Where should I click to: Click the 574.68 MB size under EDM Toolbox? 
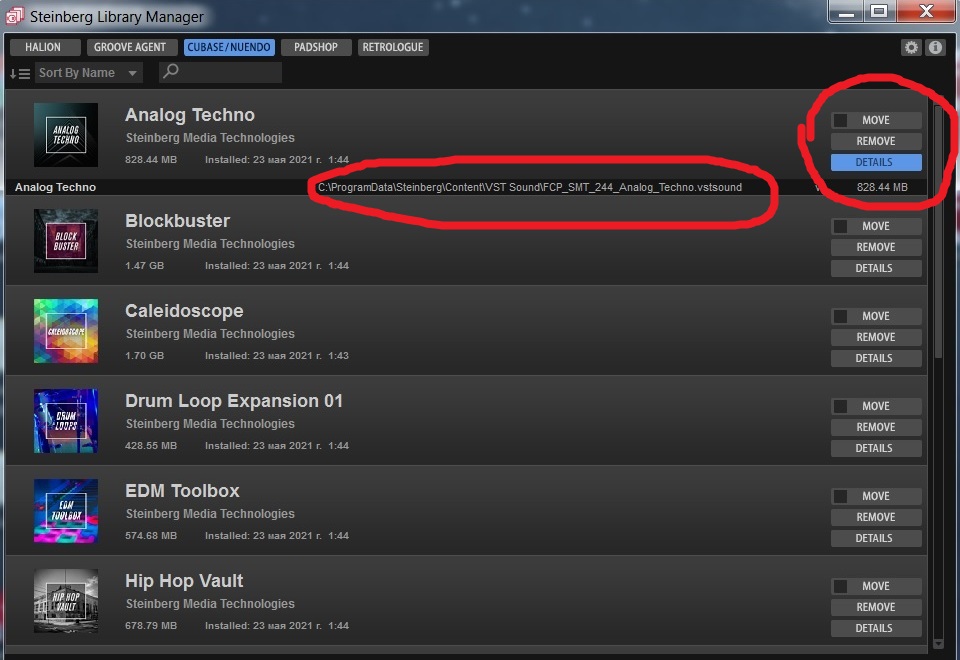151,536
